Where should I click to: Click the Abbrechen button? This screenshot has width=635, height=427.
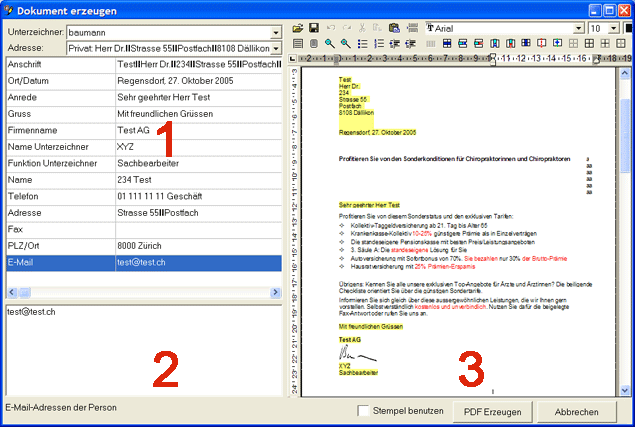click(576, 411)
